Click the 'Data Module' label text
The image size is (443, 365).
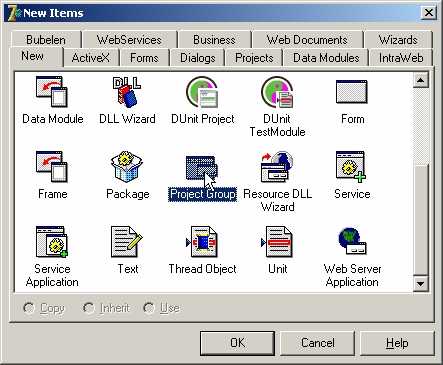click(53, 119)
